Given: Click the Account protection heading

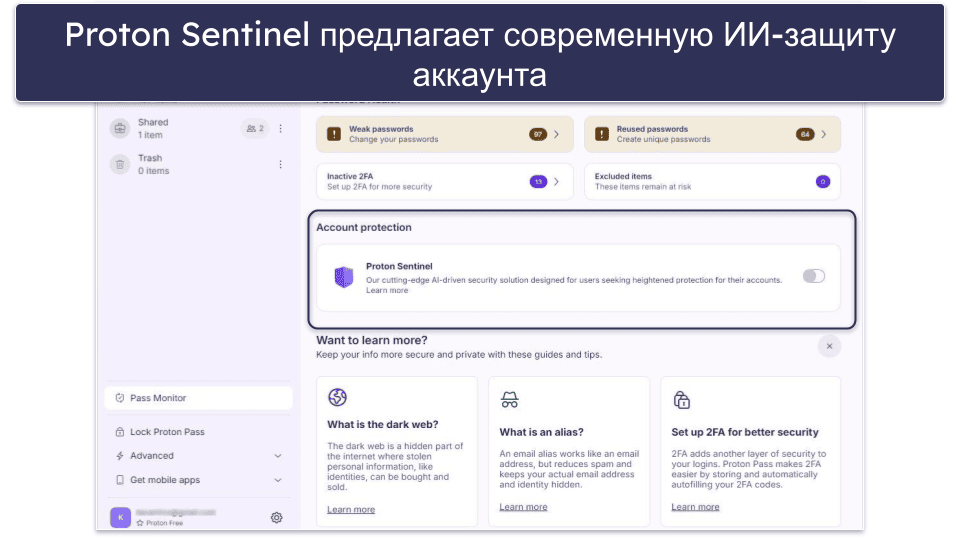Looking at the screenshot, I should 364,227.
